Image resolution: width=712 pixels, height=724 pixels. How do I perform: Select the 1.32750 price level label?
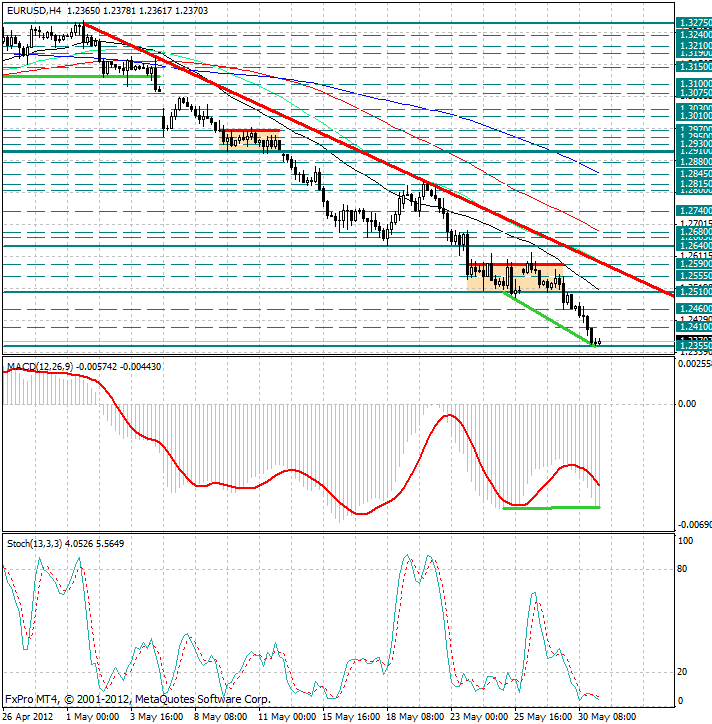pyautogui.click(x=694, y=23)
